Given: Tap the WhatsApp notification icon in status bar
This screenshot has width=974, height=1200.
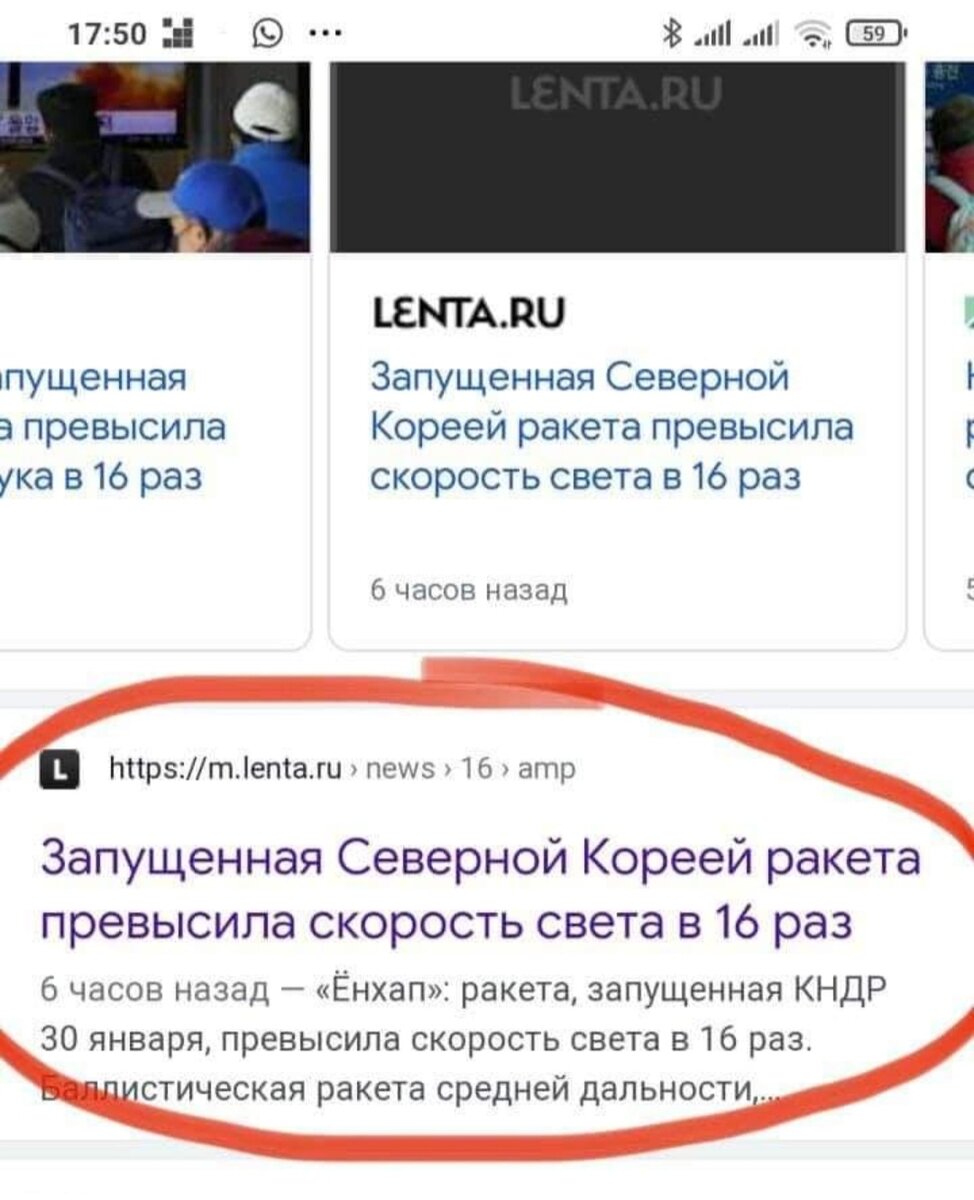Looking at the screenshot, I should point(267,34).
